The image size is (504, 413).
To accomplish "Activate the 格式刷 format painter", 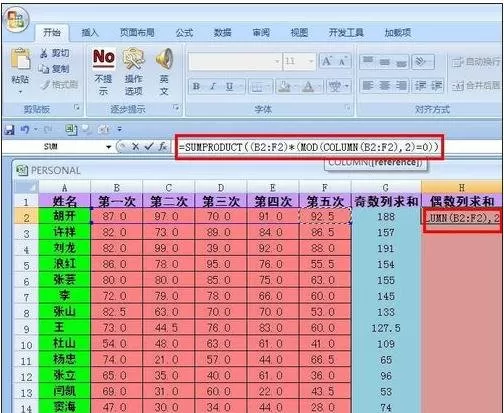I will click(x=59, y=85).
